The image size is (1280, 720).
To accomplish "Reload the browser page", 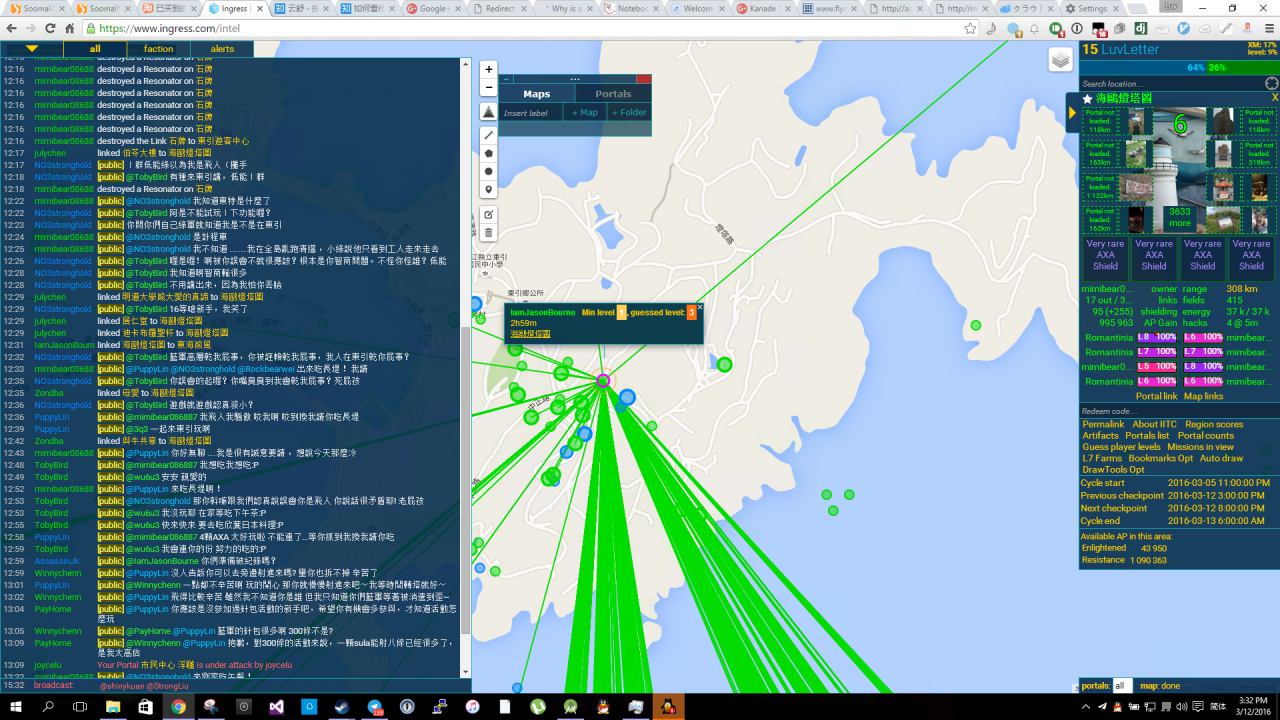I will click(x=48, y=29).
